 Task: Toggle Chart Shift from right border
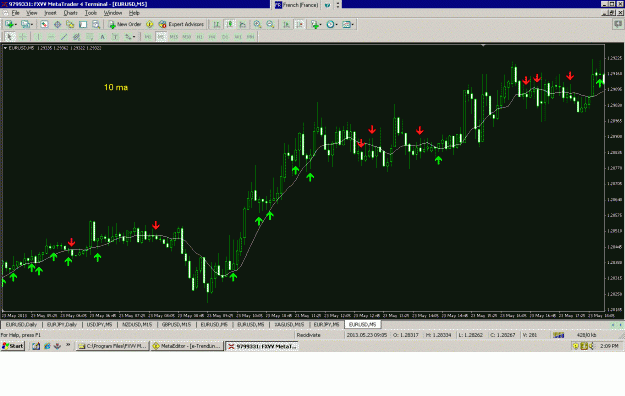click(x=299, y=24)
